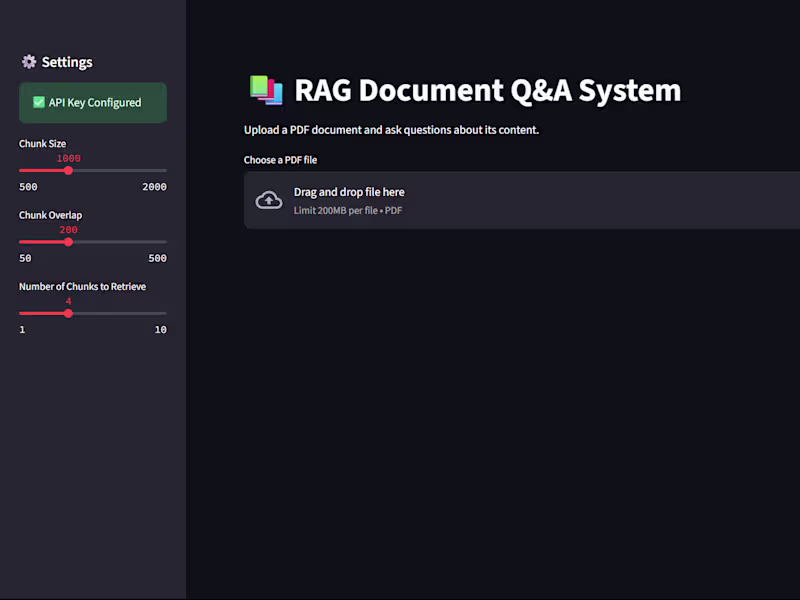Click the Chunk Size current value 1000
This screenshot has height=600, width=800.
click(x=68, y=158)
